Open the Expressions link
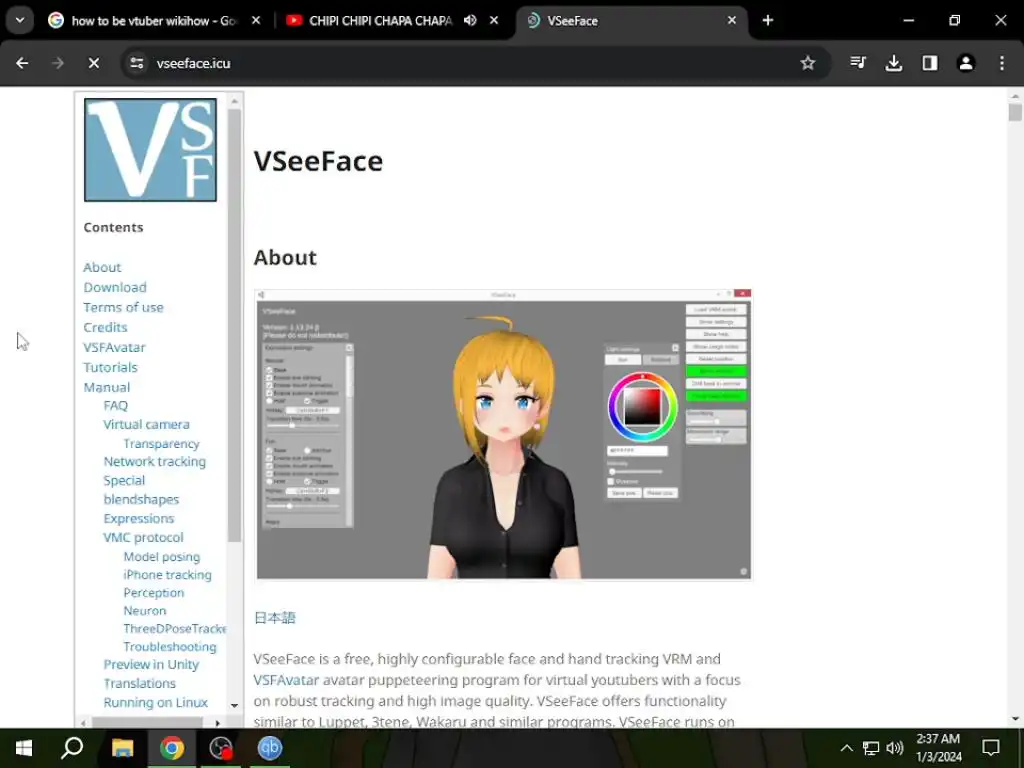The image size is (1024, 768). pos(138,519)
